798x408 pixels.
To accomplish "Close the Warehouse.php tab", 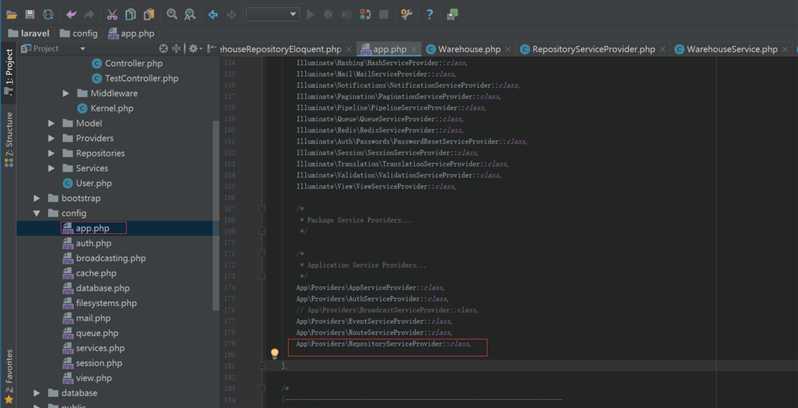I will pos(509,50).
